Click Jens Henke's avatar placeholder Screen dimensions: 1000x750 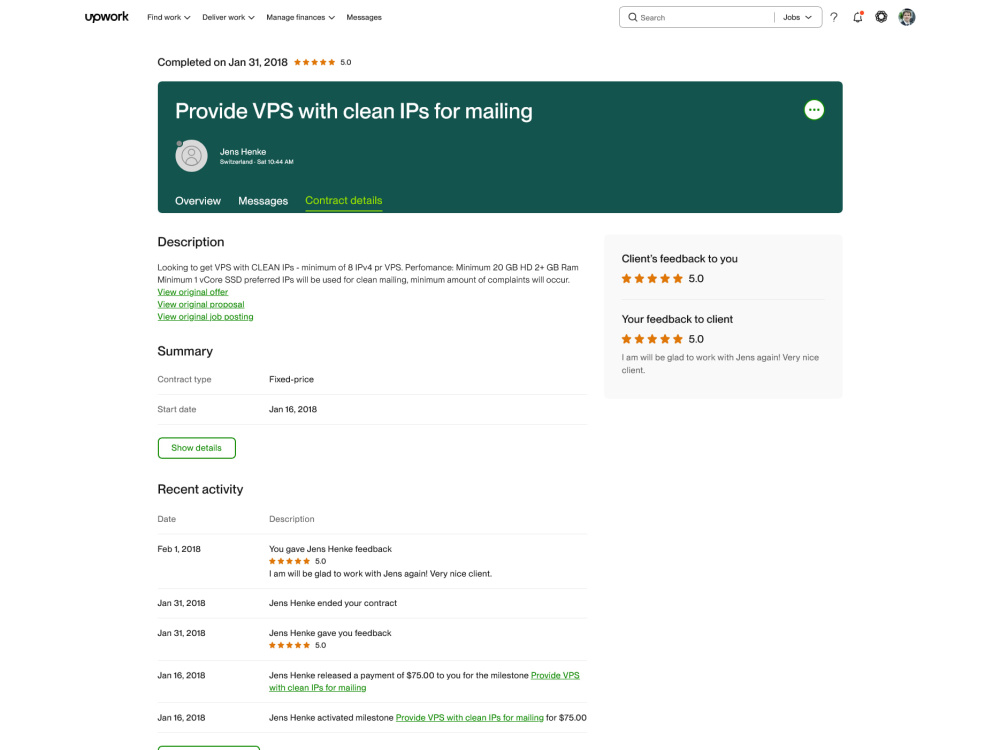191,156
